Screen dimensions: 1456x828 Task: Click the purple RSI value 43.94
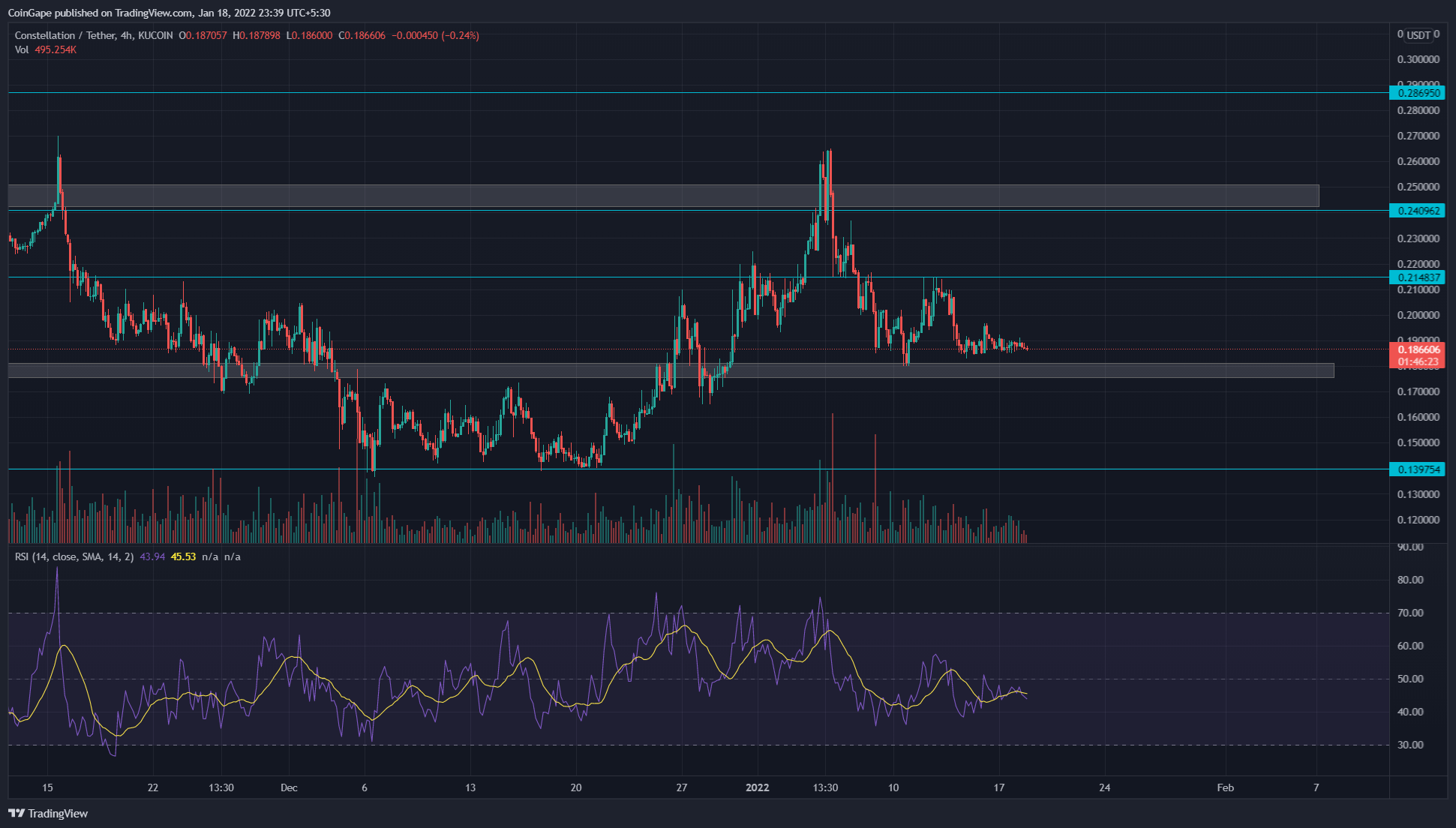[152, 556]
